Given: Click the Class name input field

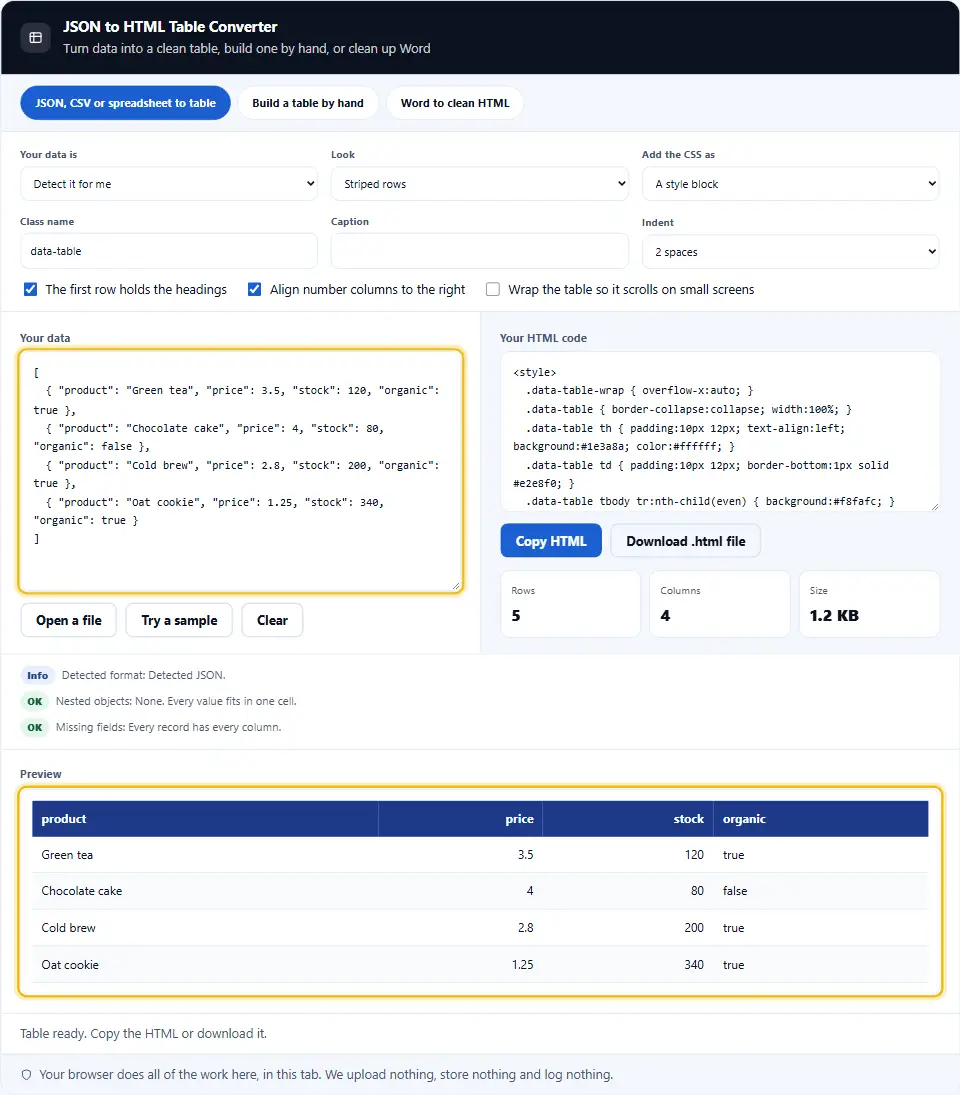Looking at the screenshot, I should 169,251.
